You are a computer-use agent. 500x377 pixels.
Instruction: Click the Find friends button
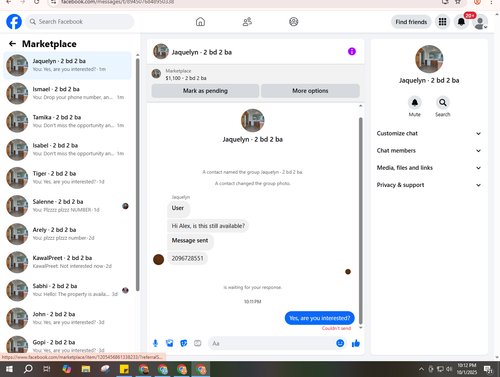click(x=411, y=22)
